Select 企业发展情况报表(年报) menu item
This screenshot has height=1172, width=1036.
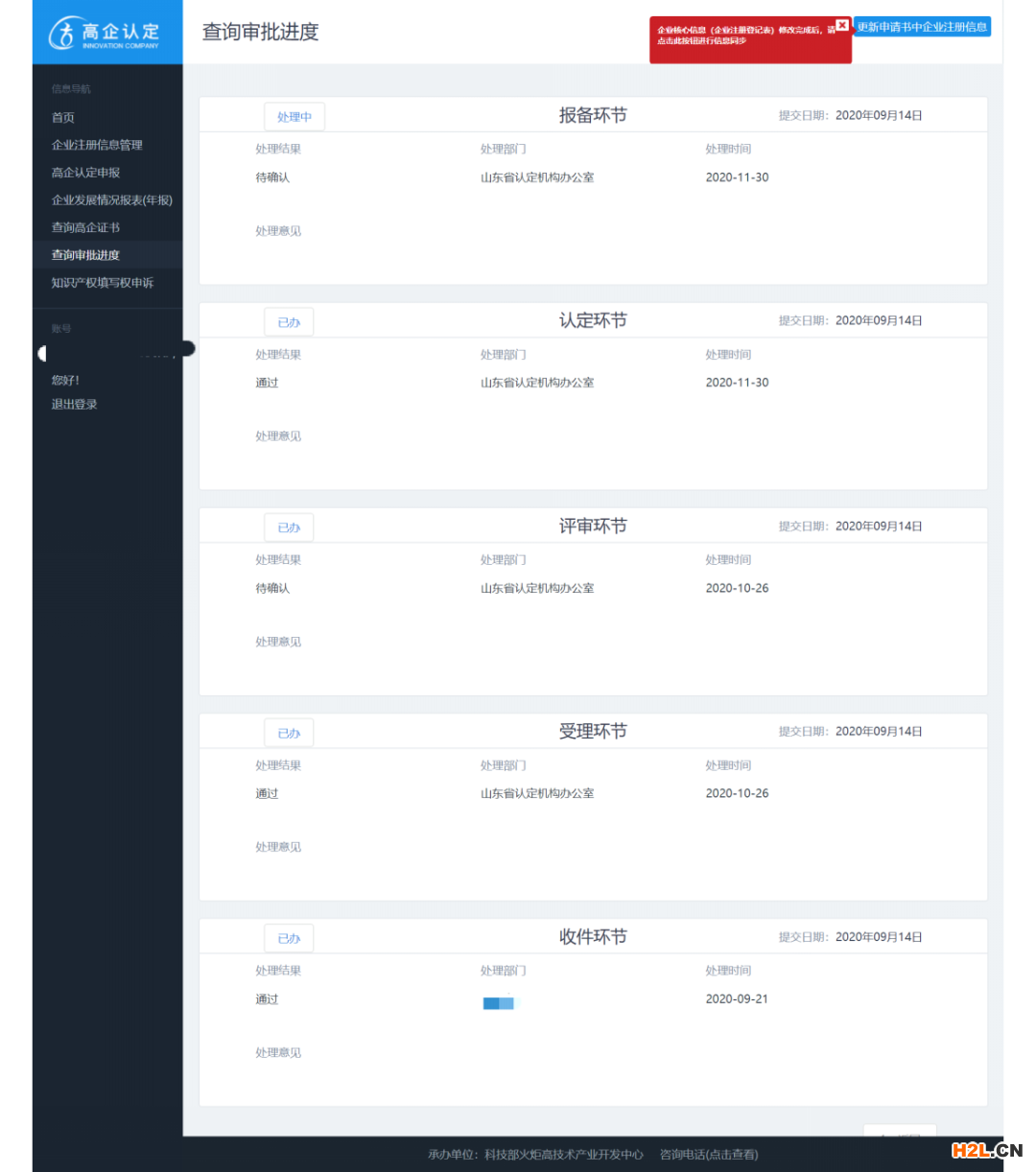click(x=111, y=199)
